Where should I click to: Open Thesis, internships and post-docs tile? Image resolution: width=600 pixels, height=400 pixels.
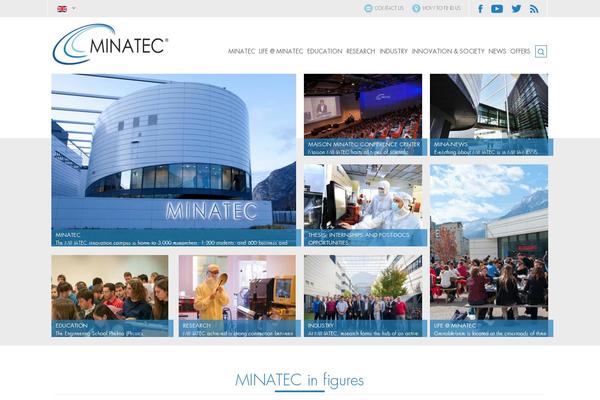[363, 205]
